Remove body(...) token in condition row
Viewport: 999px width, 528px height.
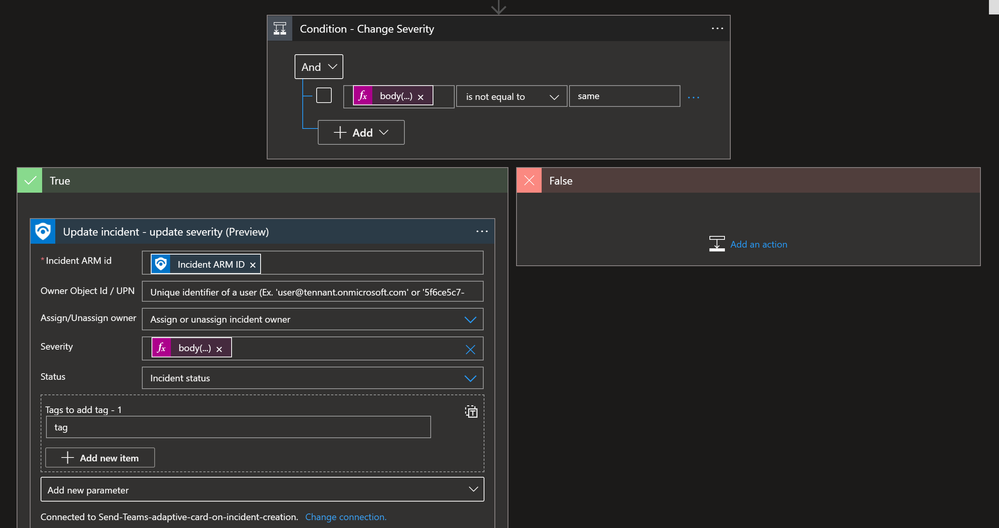[420, 97]
